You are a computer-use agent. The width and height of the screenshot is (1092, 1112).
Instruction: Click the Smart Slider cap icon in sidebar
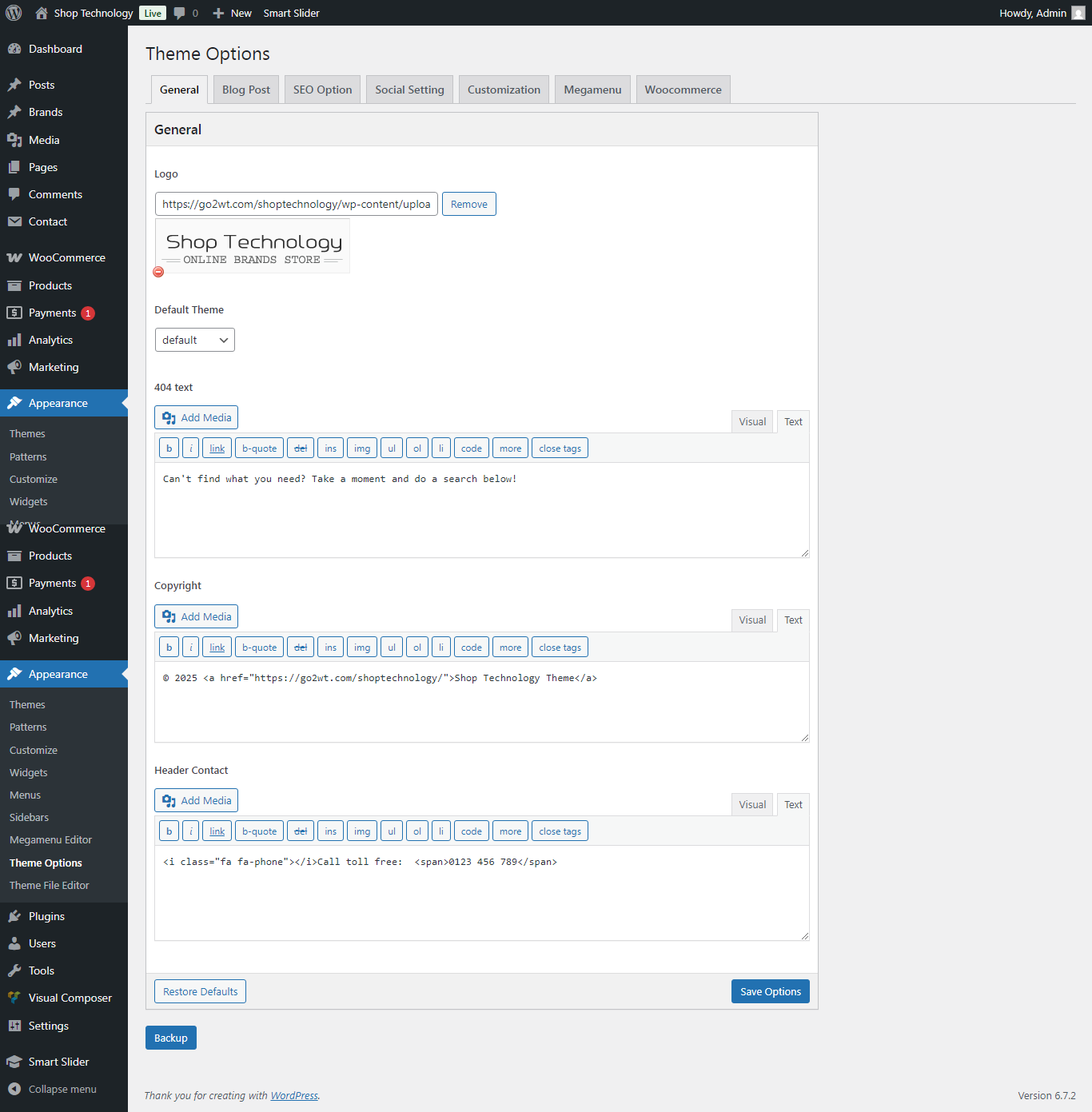point(14,1062)
